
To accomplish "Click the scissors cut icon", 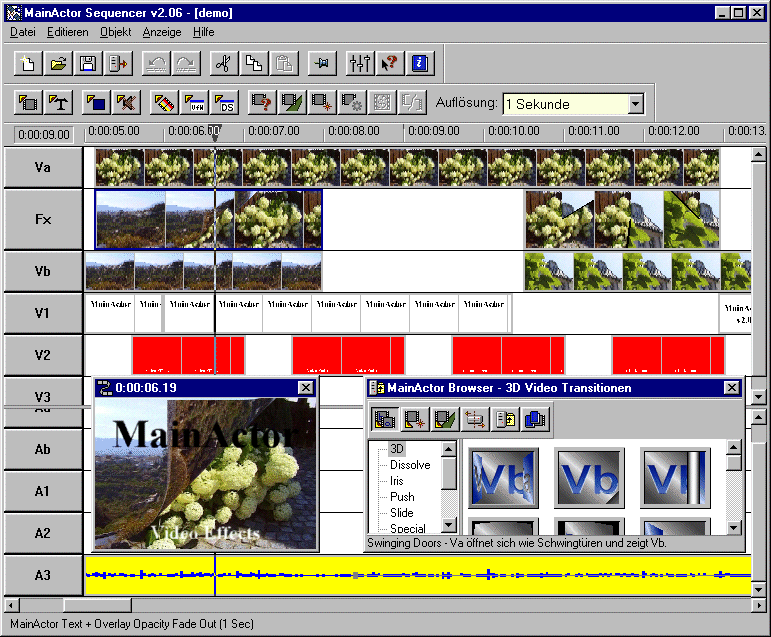I will point(225,64).
